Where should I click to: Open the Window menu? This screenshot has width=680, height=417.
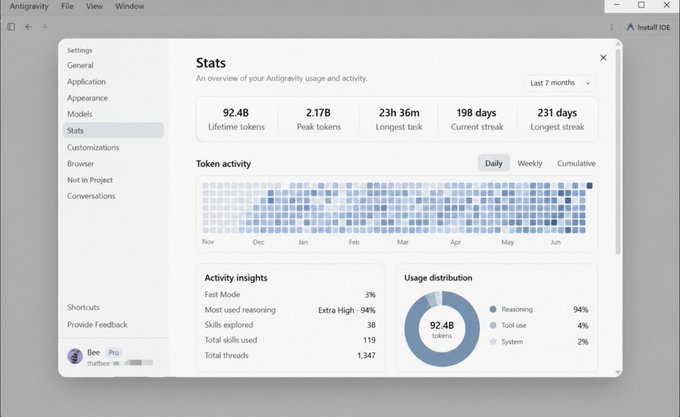pos(130,6)
